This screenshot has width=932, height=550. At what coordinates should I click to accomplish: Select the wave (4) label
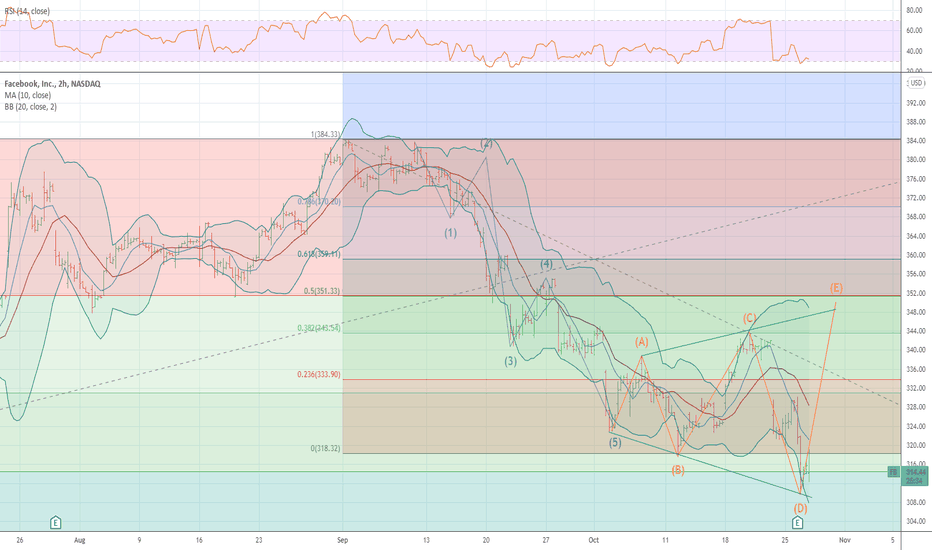click(x=546, y=263)
